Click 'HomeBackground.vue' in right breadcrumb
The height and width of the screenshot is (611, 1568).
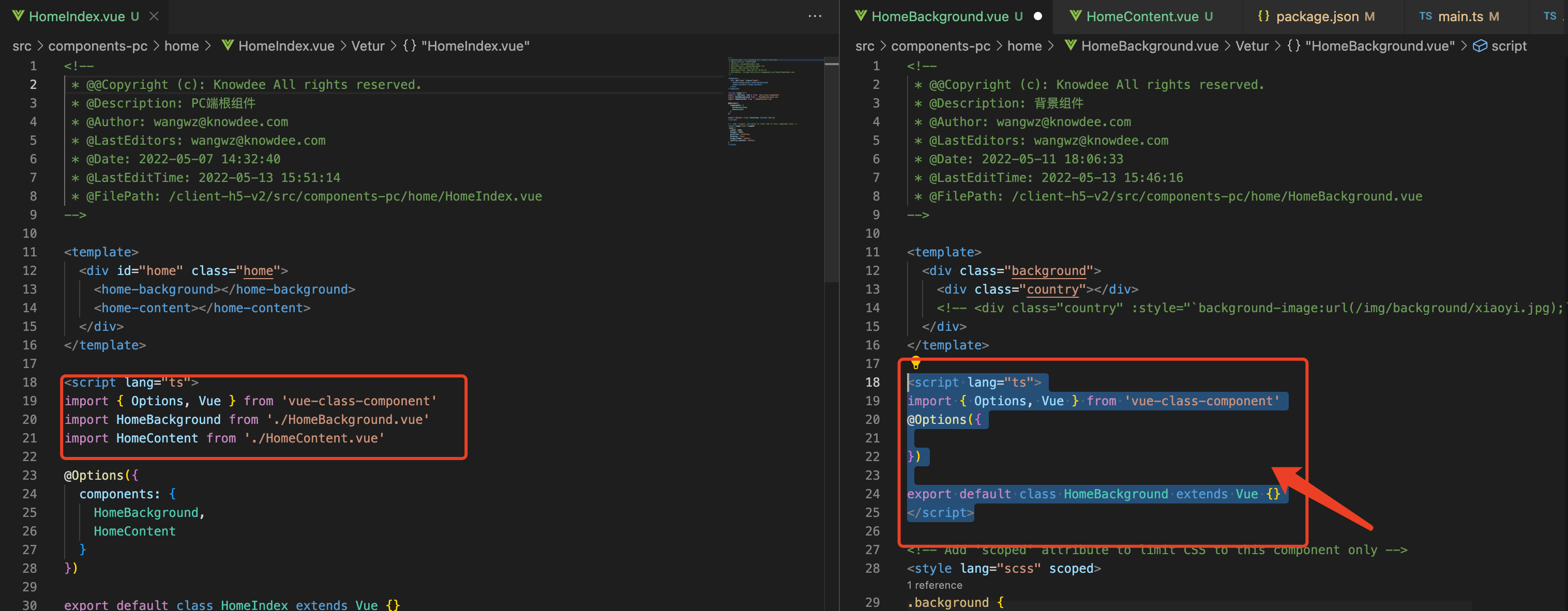pos(1149,46)
